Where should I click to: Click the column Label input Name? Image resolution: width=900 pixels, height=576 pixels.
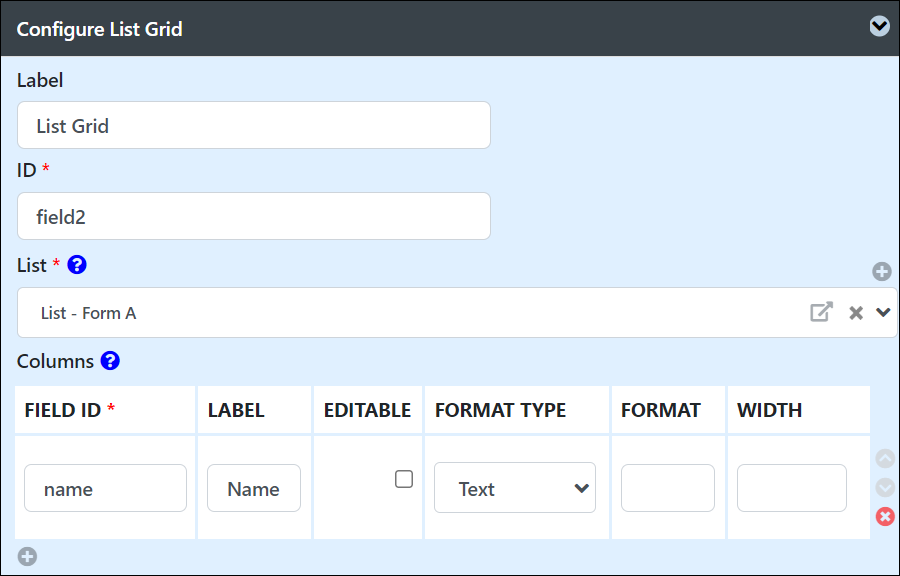254,488
